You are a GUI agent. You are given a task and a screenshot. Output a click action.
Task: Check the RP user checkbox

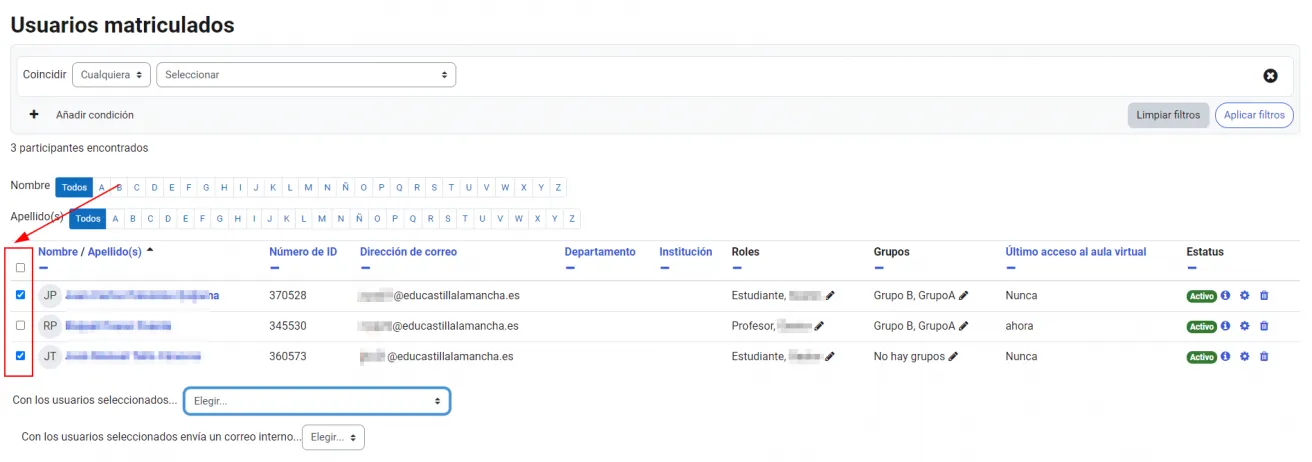(20, 326)
